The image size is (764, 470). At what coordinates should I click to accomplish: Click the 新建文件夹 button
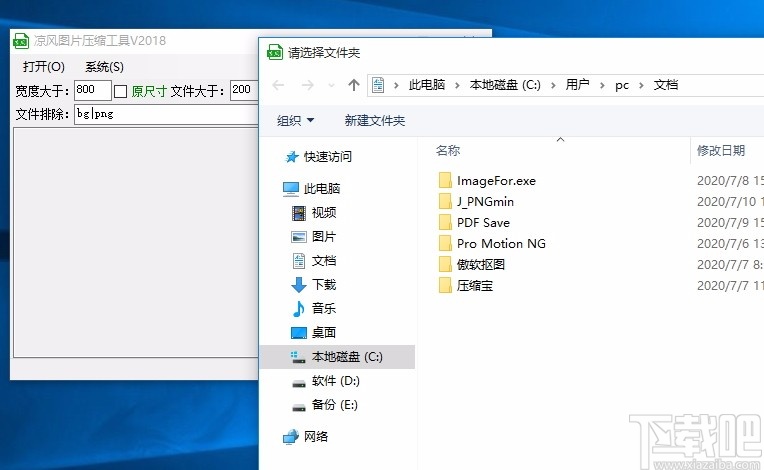(375, 121)
